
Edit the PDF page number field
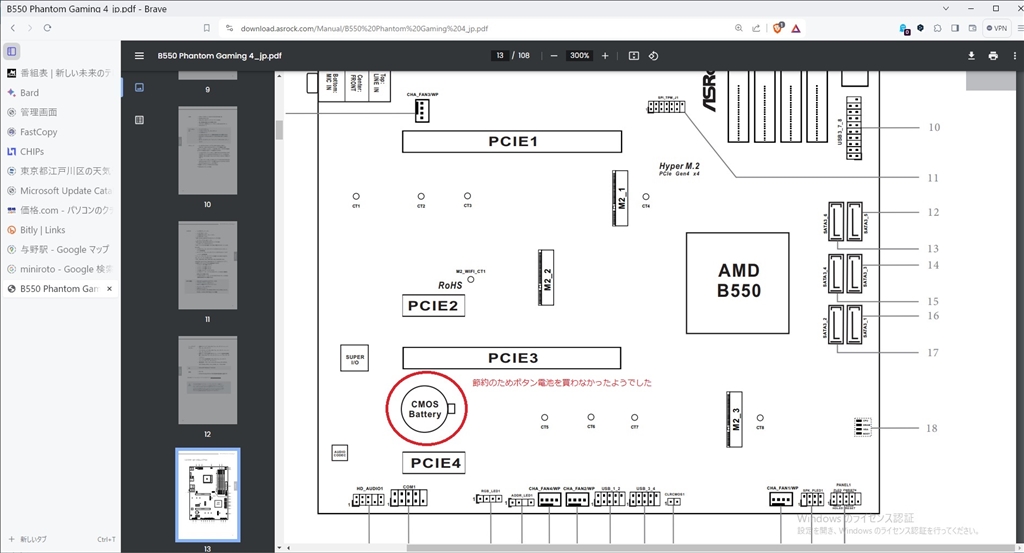coord(500,55)
